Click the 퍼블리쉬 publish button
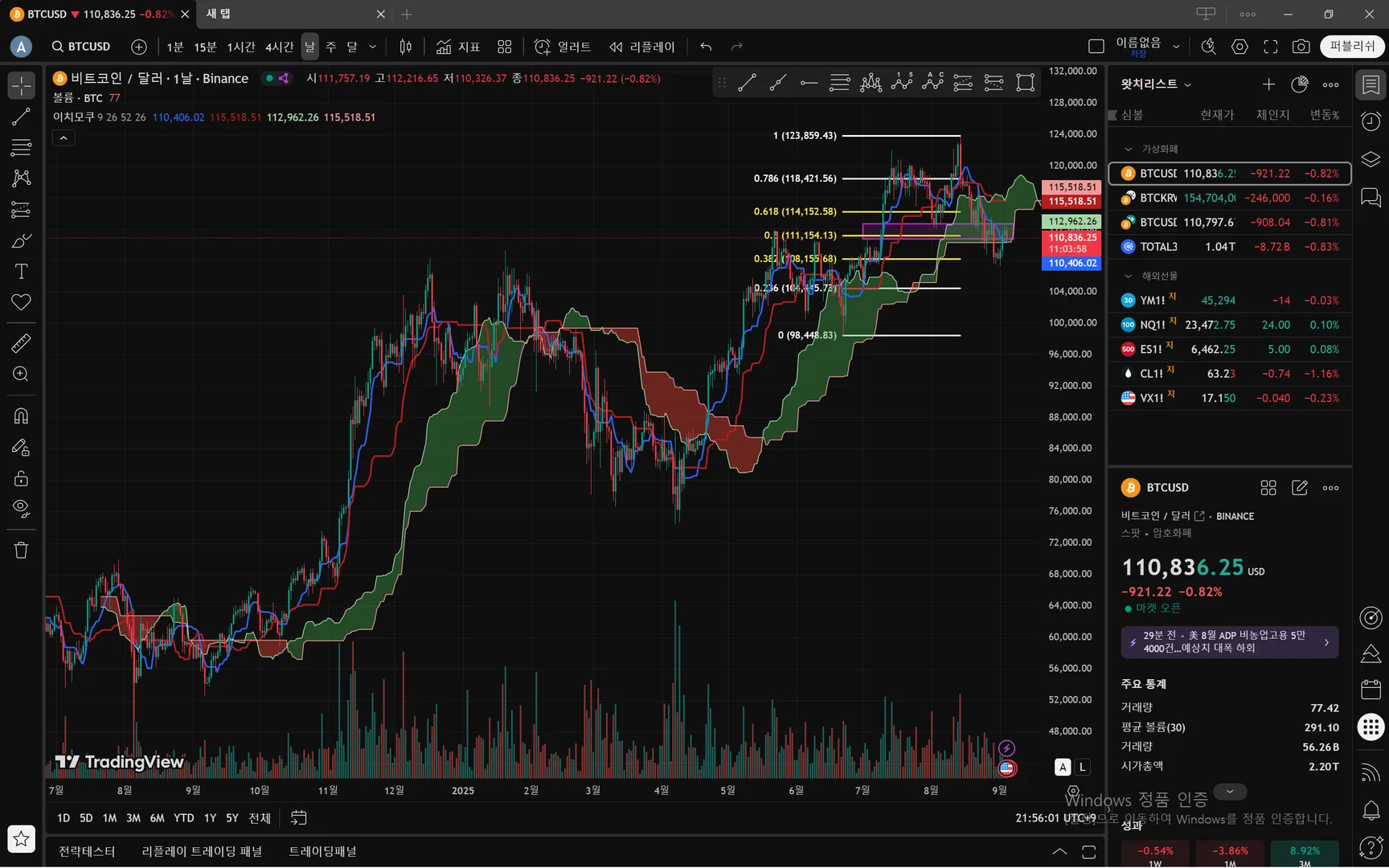This screenshot has height=868, width=1389. click(1352, 47)
